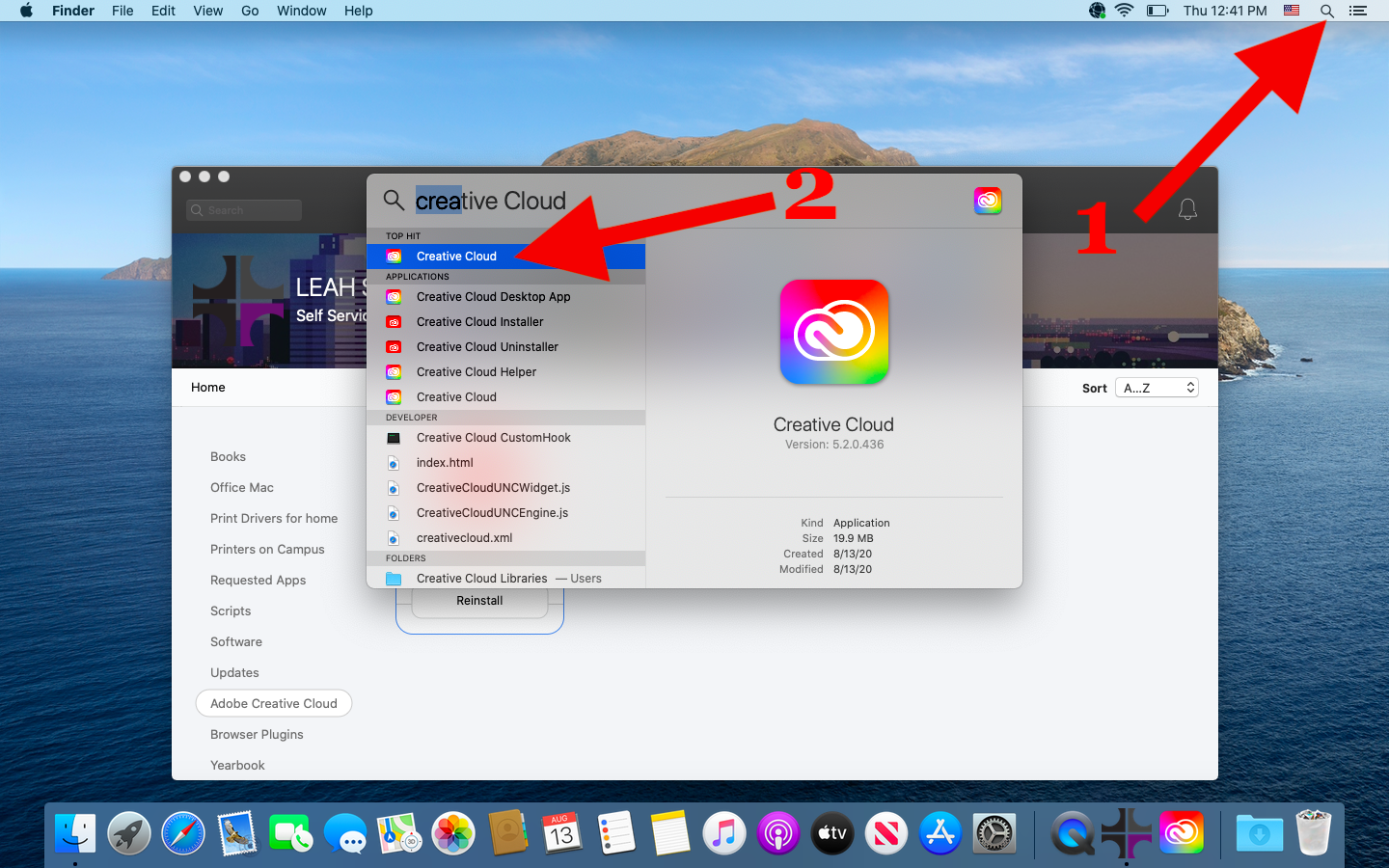
Task: Open the Help menu
Action: 359,11
